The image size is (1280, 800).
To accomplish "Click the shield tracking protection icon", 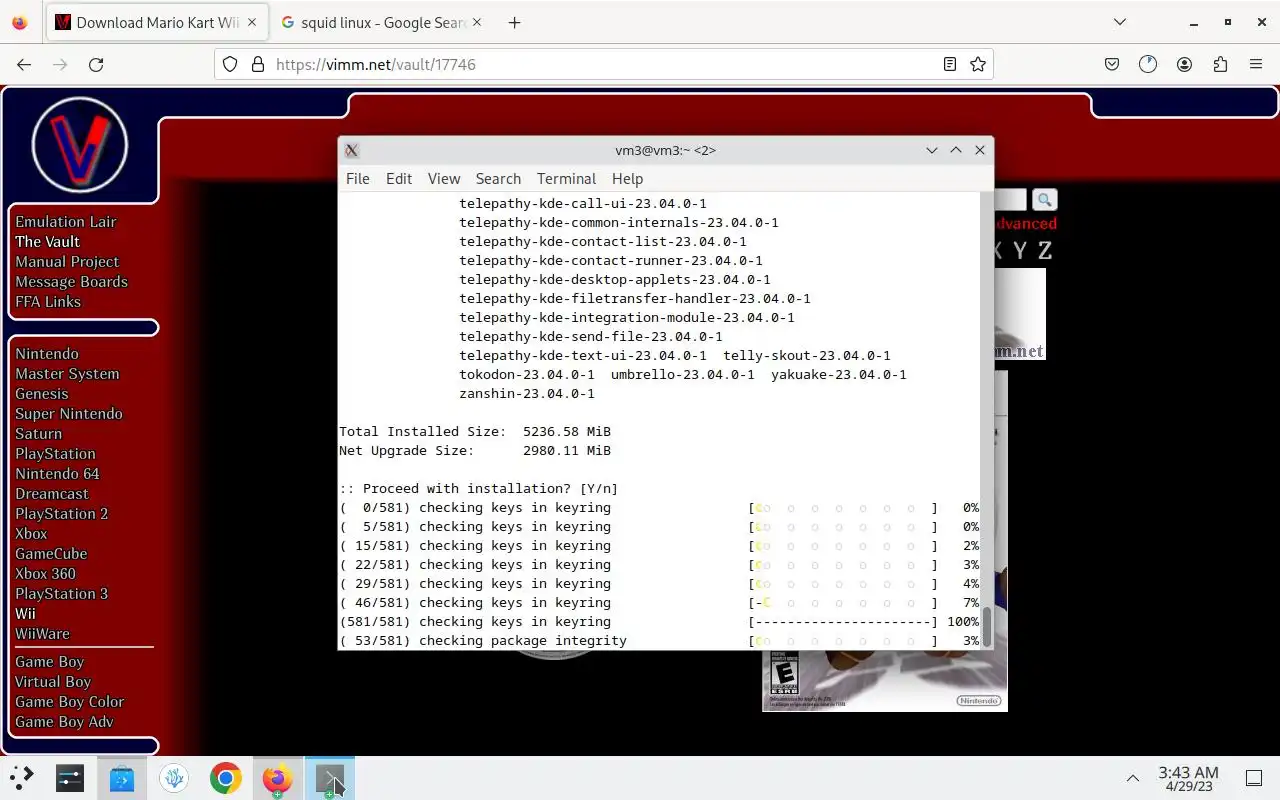I will point(230,64).
